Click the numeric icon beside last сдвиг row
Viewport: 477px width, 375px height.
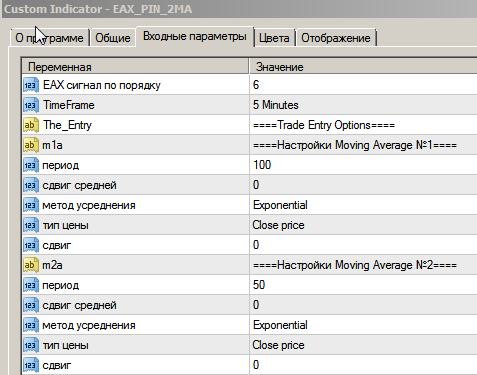(31, 365)
